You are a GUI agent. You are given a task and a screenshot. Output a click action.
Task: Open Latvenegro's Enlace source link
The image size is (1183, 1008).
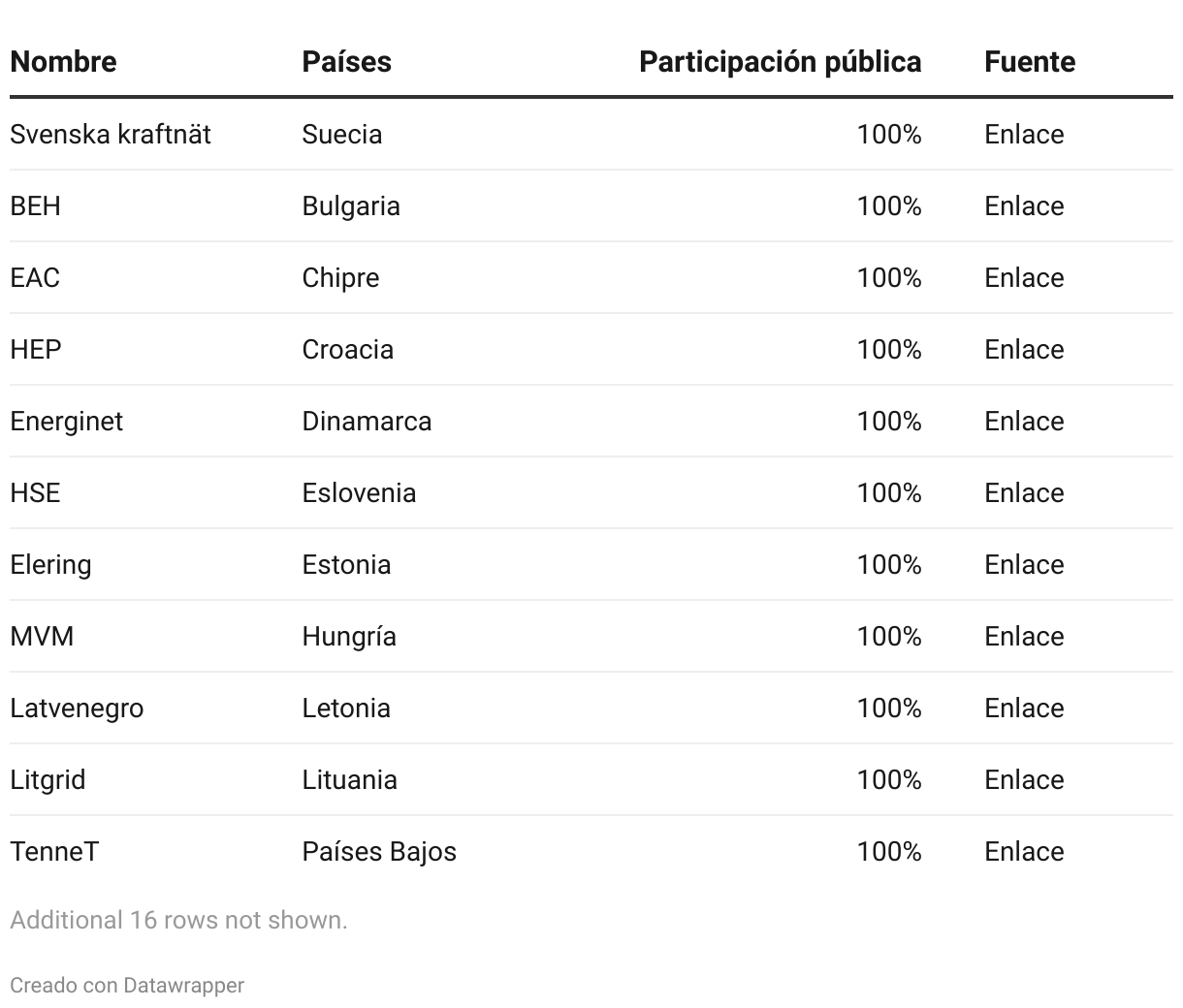(1023, 708)
